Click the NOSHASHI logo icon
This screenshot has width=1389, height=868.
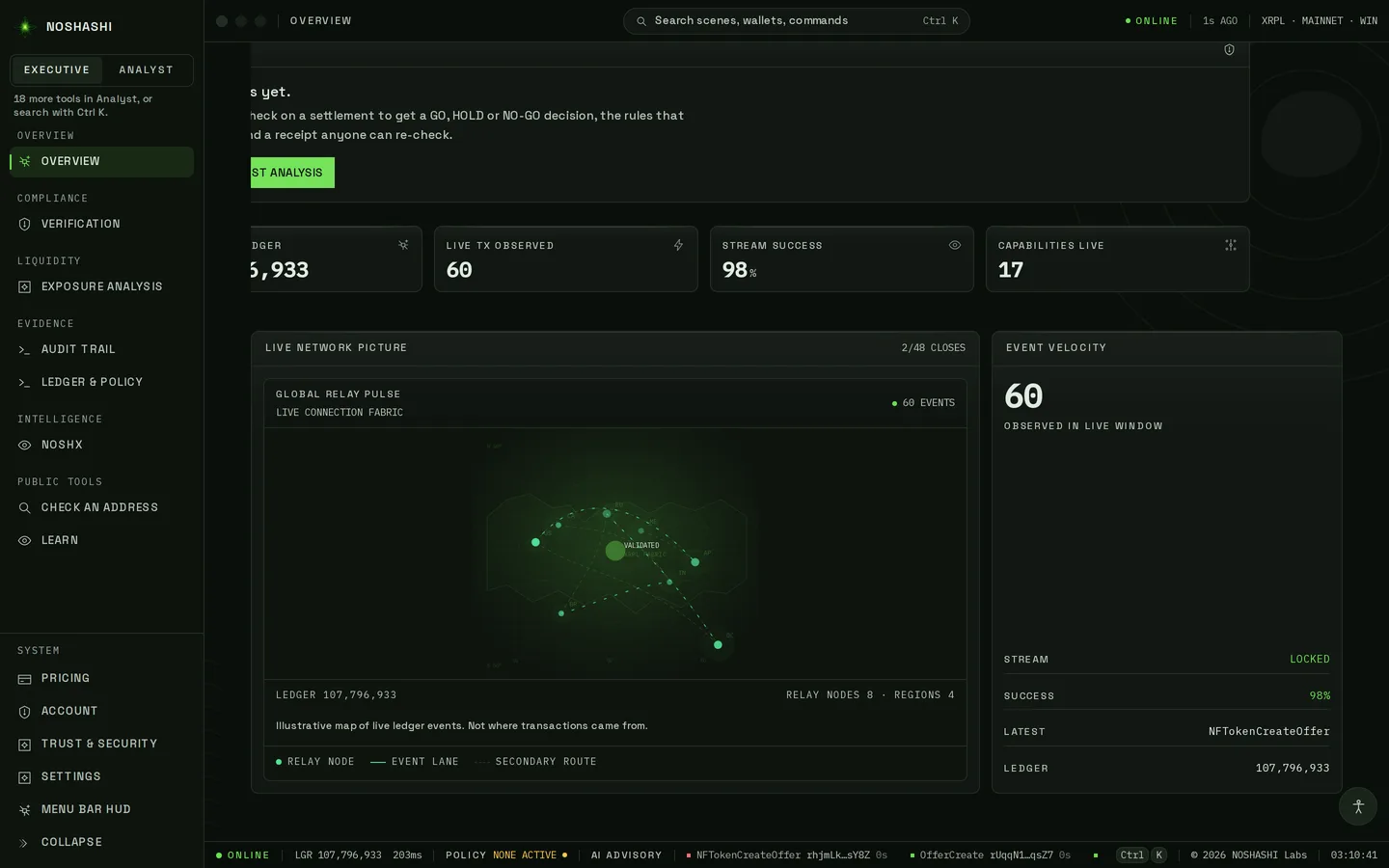pyautogui.click(x=25, y=27)
